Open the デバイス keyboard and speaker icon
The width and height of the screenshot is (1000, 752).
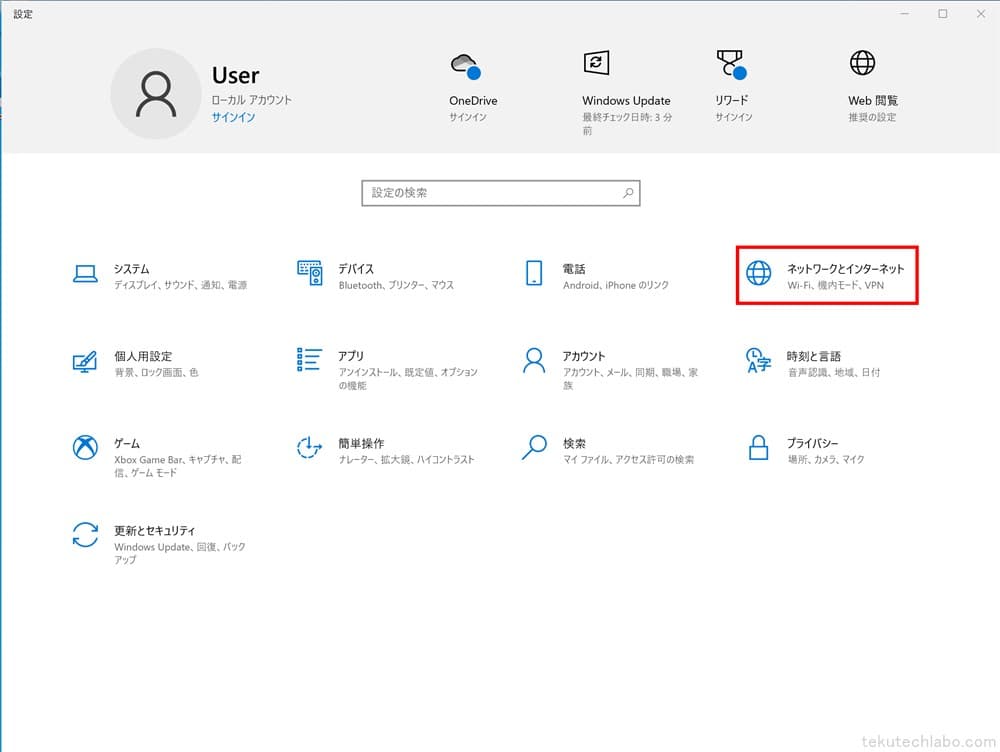[x=309, y=273]
